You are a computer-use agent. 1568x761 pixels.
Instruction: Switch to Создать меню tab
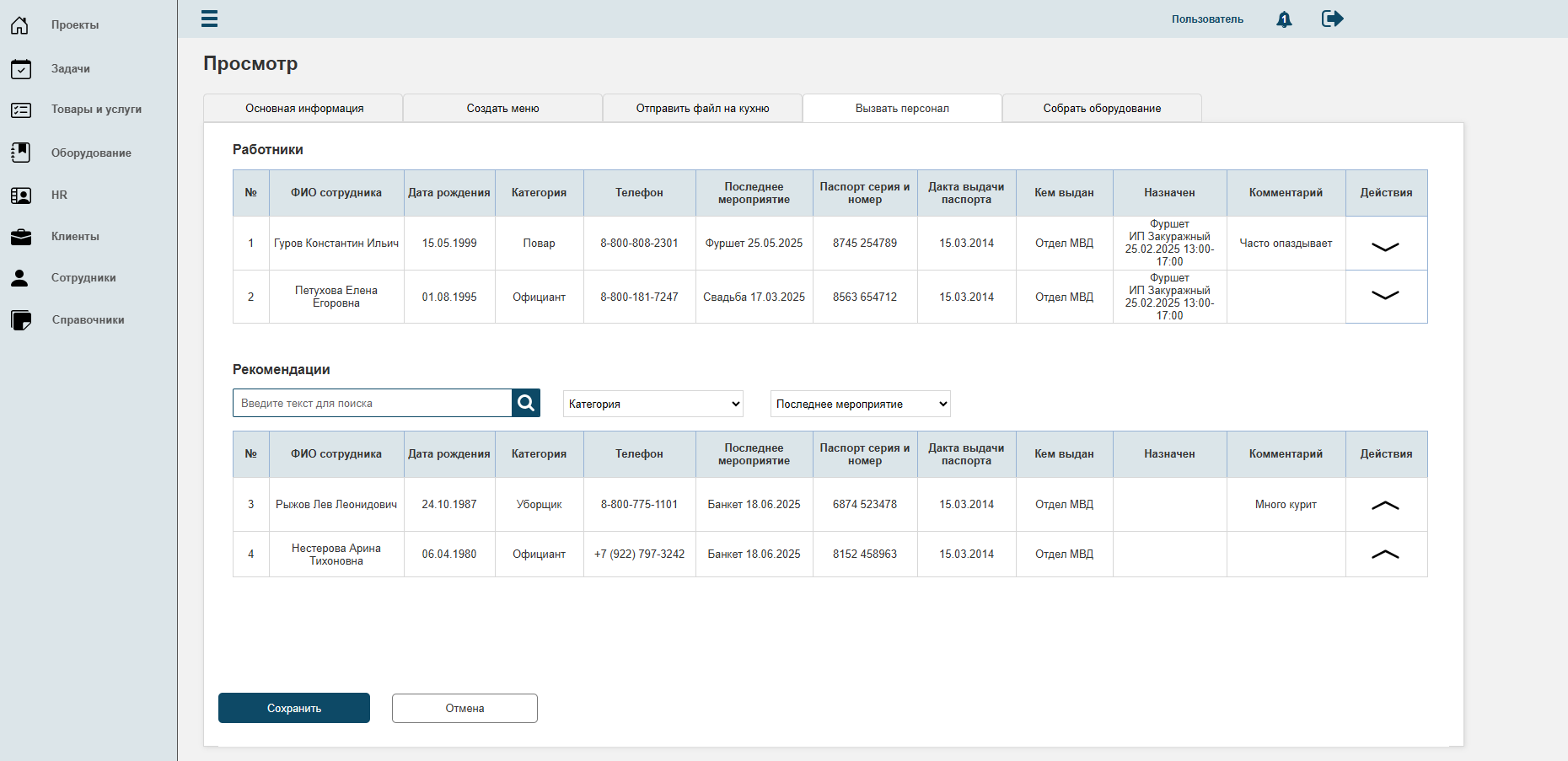point(502,108)
